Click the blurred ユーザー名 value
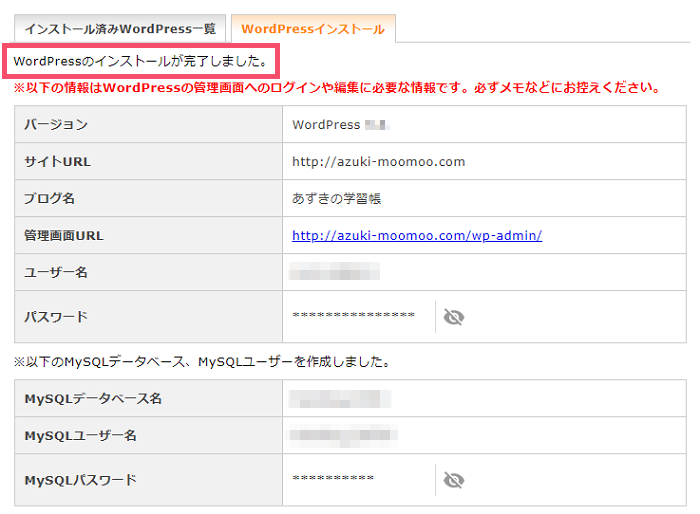 [x=335, y=272]
